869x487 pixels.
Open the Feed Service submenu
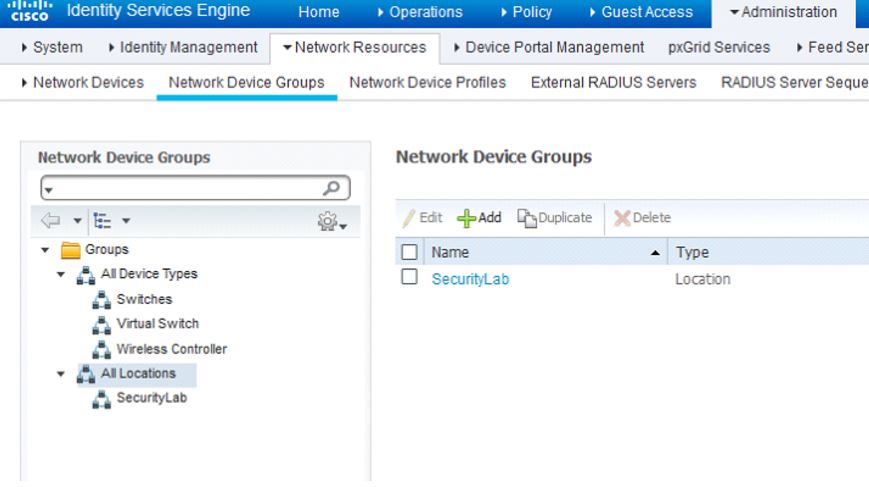[832, 48]
